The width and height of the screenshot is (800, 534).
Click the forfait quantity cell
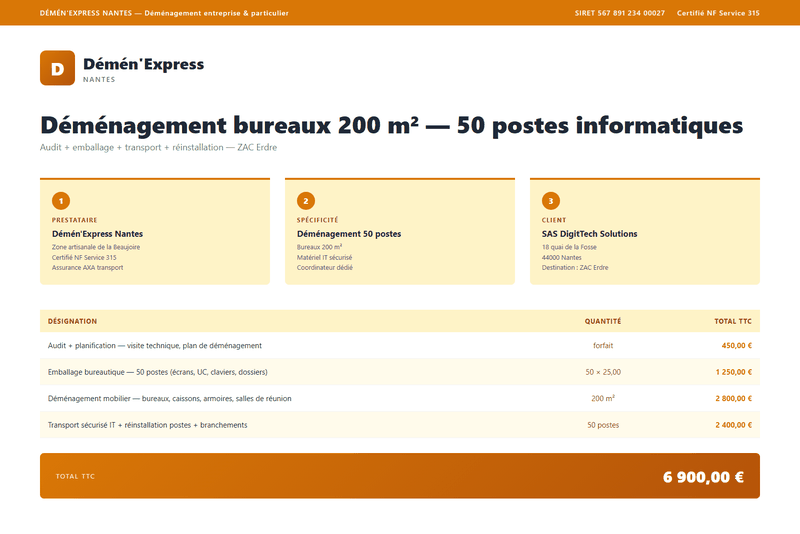603,346
